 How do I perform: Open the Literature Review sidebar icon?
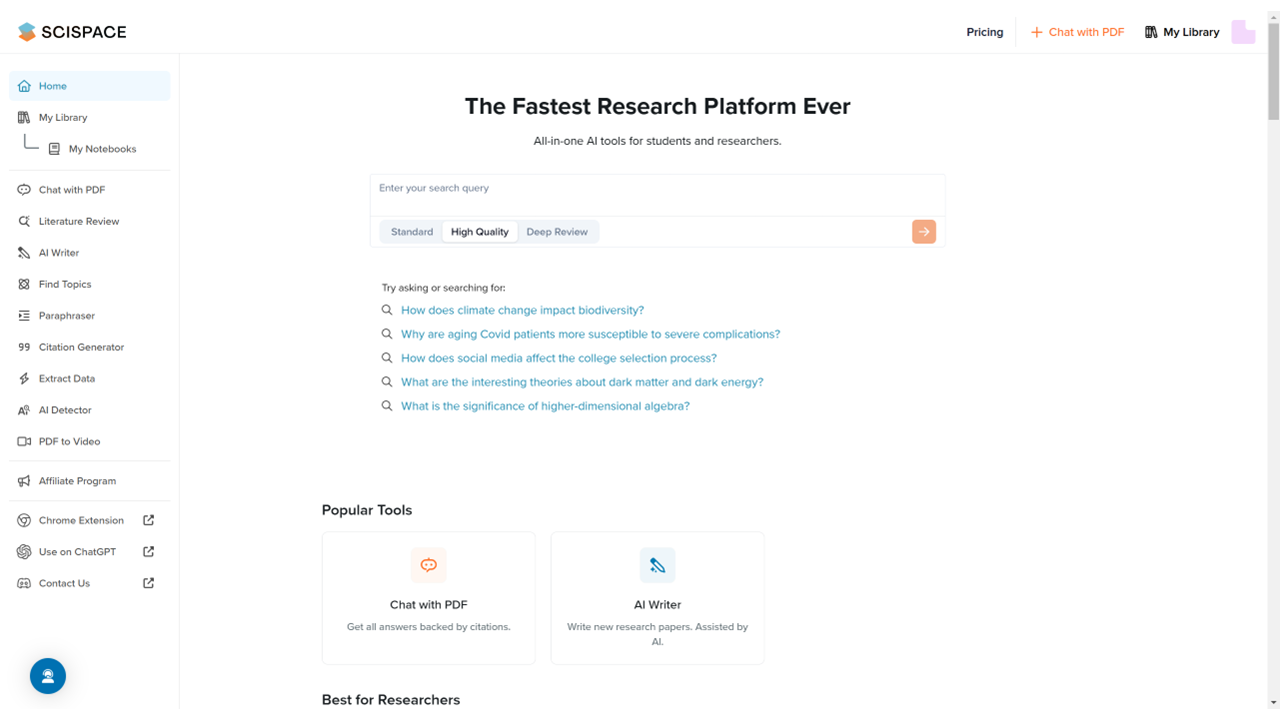(x=24, y=221)
